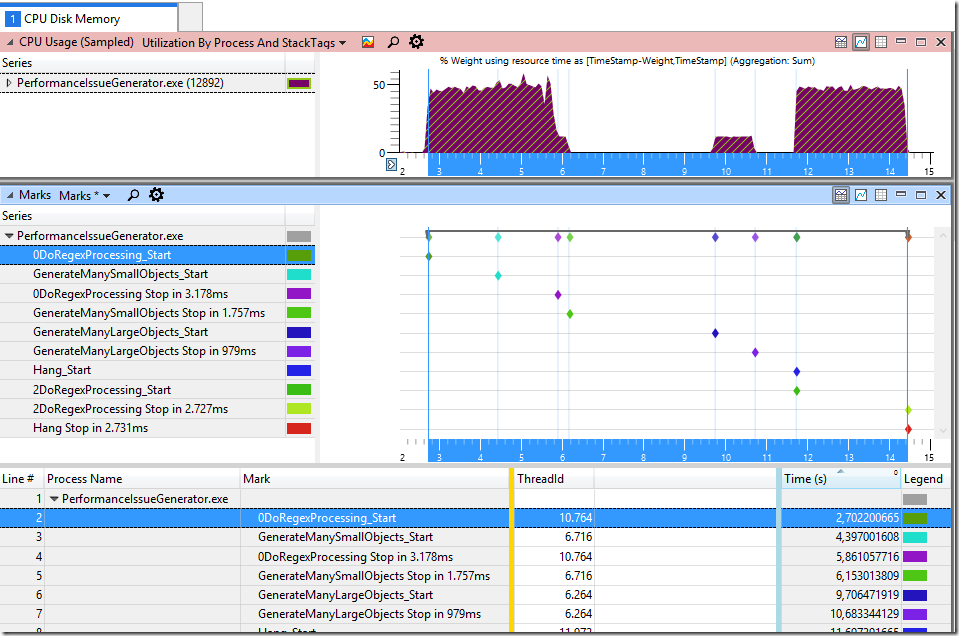Sort by the Time (s) column header

841,479
